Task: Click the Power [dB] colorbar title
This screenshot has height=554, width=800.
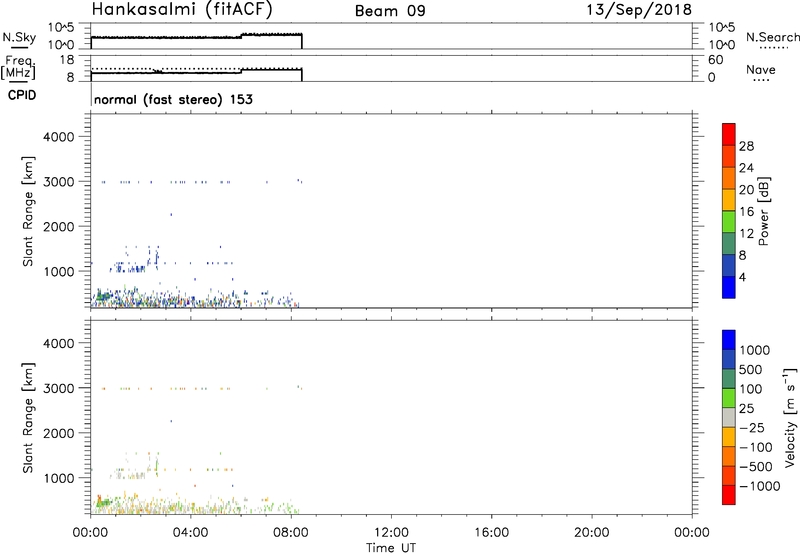Action: pyautogui.click(x=763, y=211)
